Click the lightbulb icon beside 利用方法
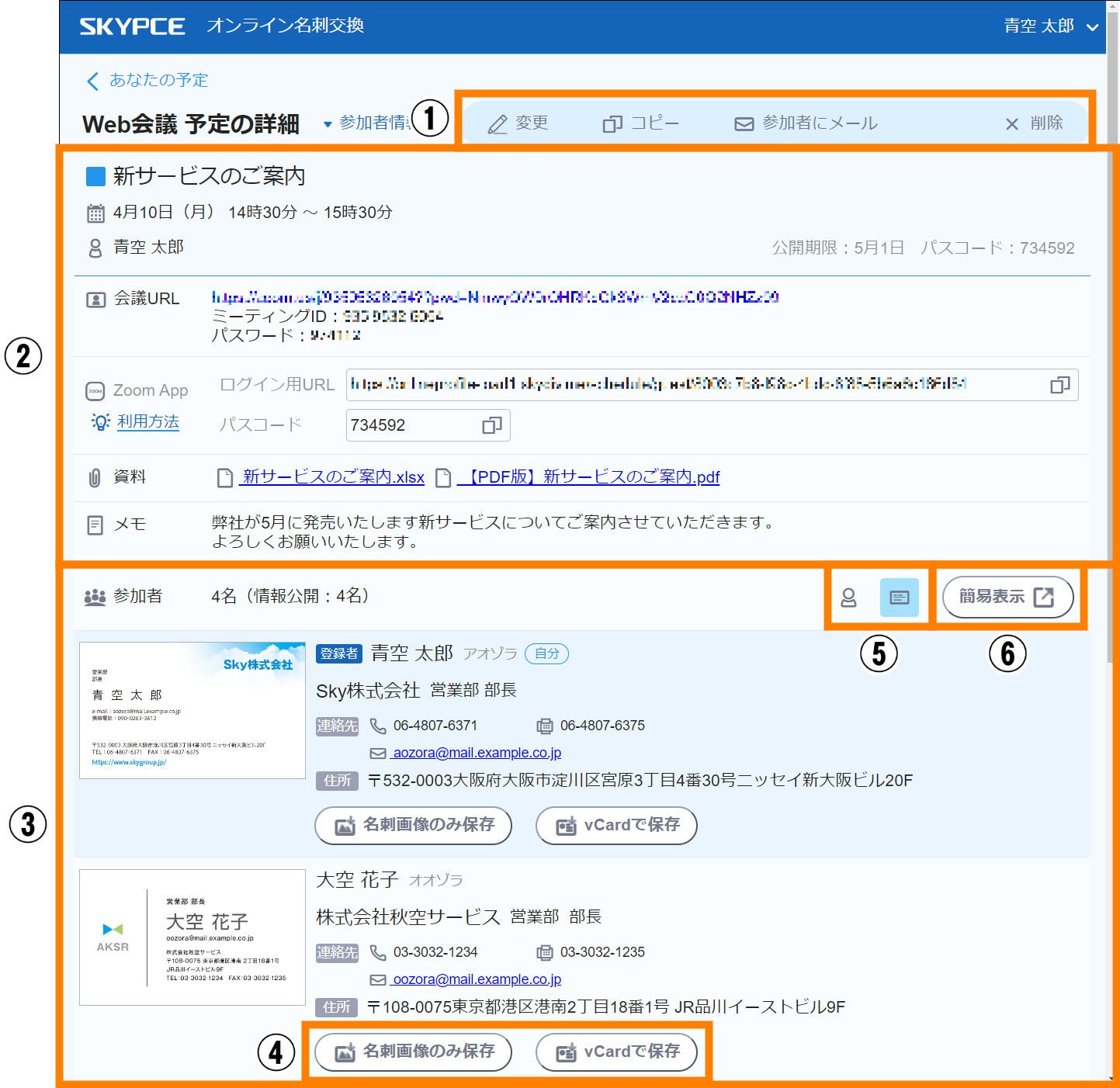The width and height of the screenshot is (1120, 1088). (x=100, y=421)
